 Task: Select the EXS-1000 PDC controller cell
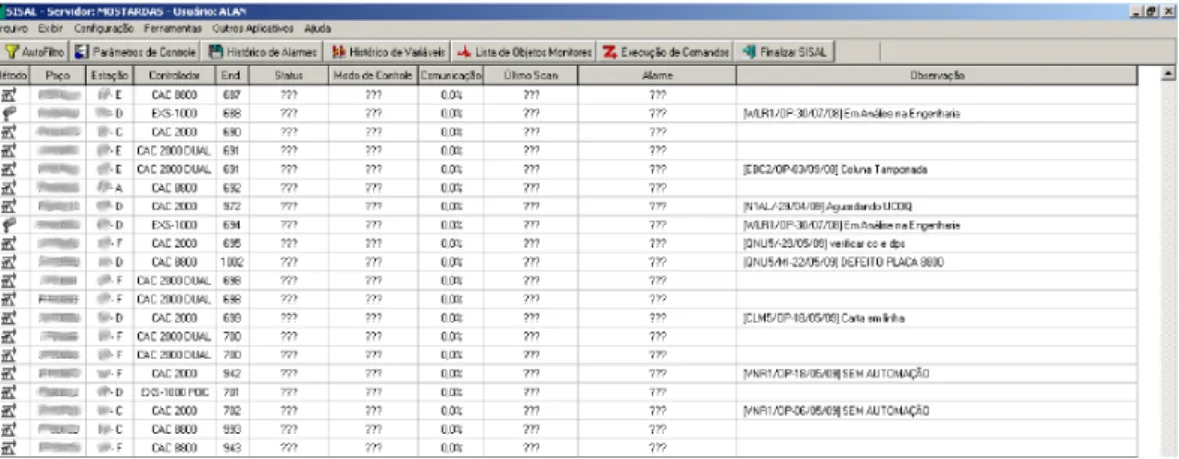174,392
